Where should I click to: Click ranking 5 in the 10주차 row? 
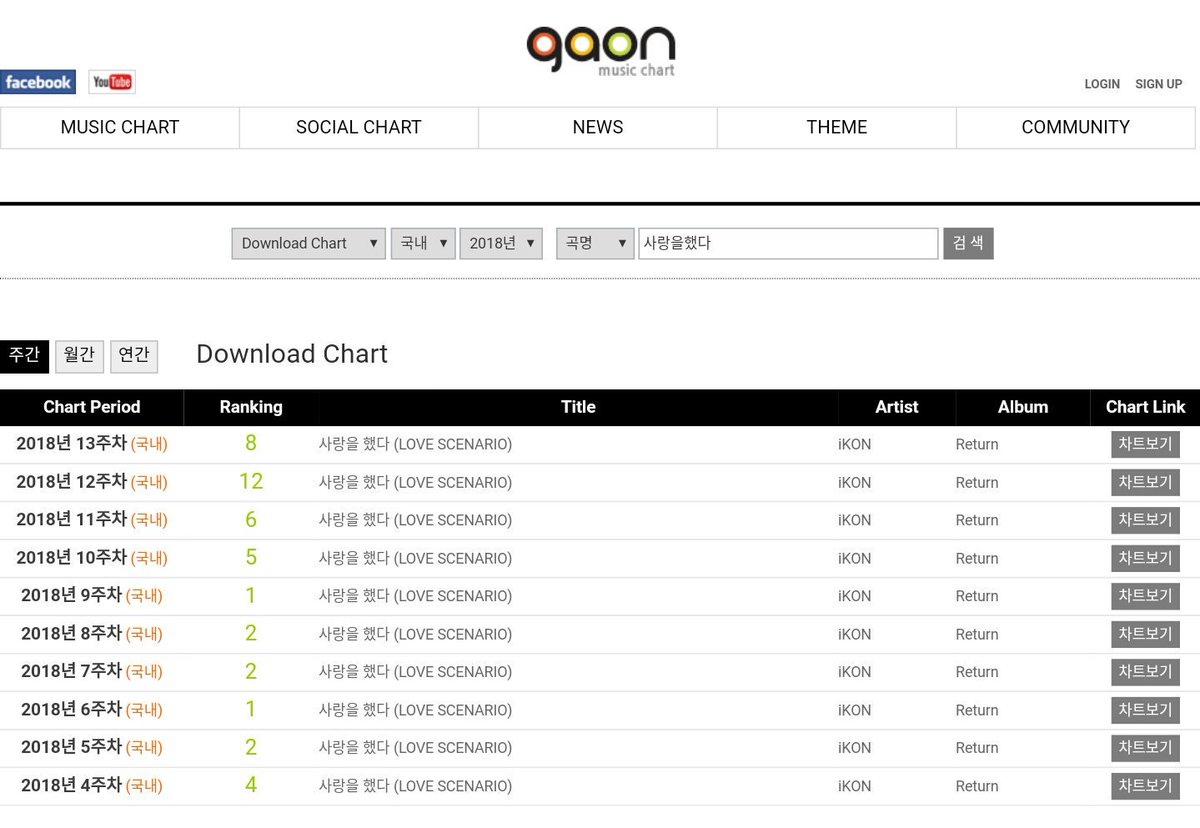pyautogui.click(x=251, y=557)
